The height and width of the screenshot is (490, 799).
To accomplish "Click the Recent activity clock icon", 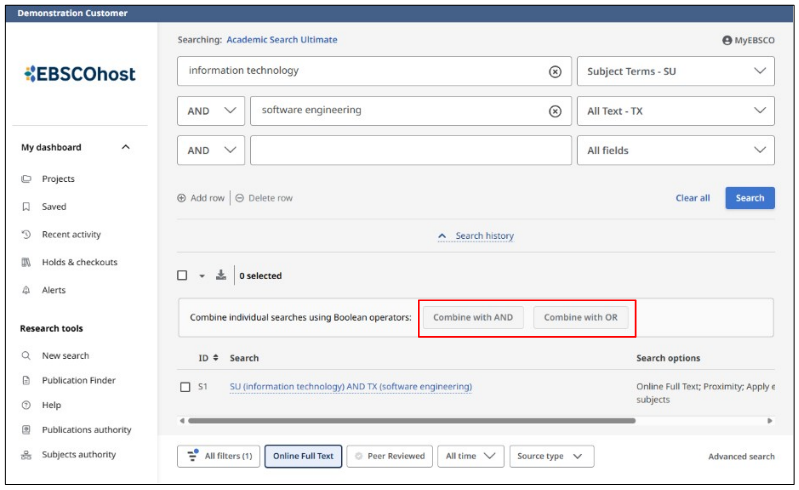I will point(26,234).
